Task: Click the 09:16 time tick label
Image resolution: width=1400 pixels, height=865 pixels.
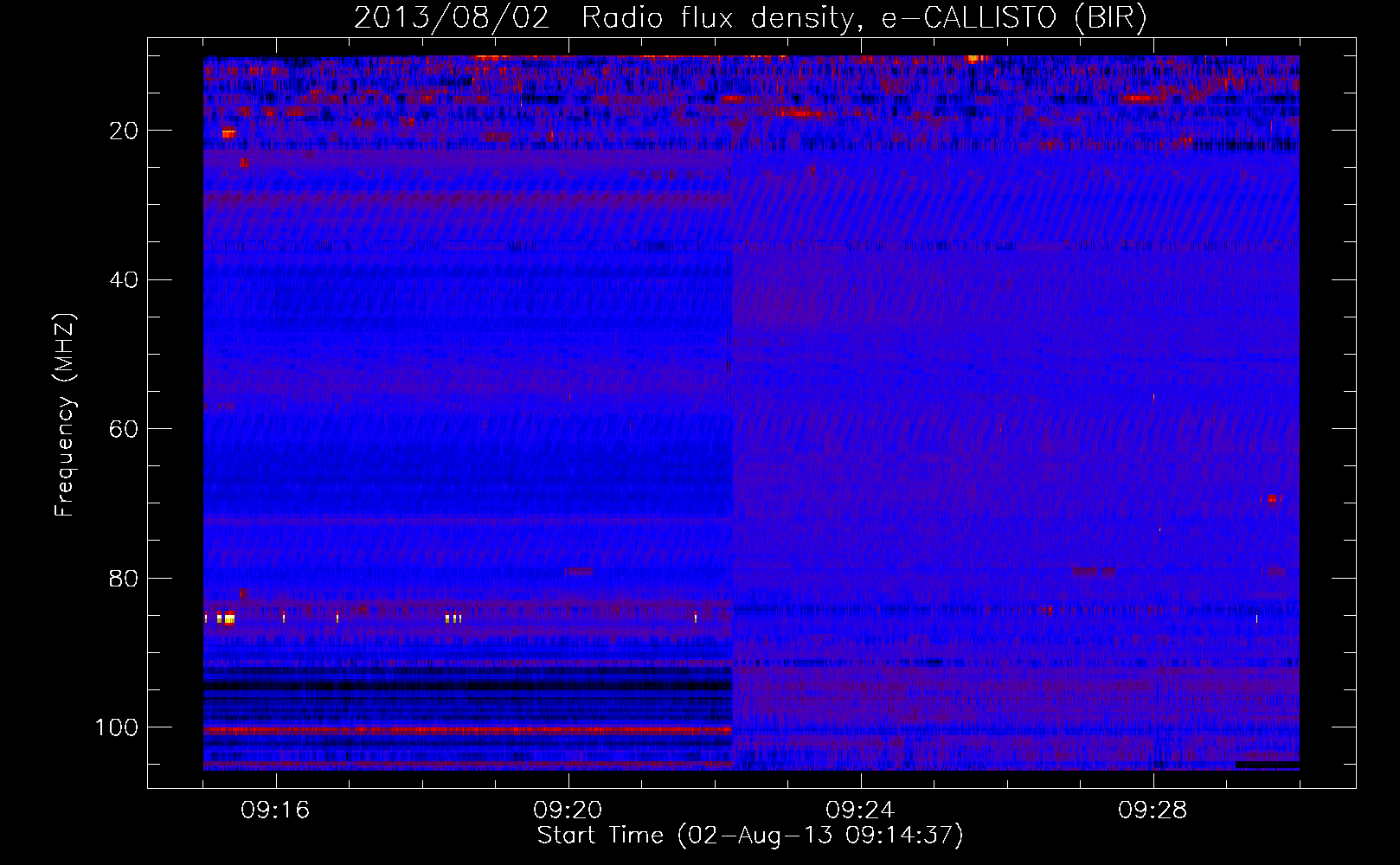Action: point(275,811)
